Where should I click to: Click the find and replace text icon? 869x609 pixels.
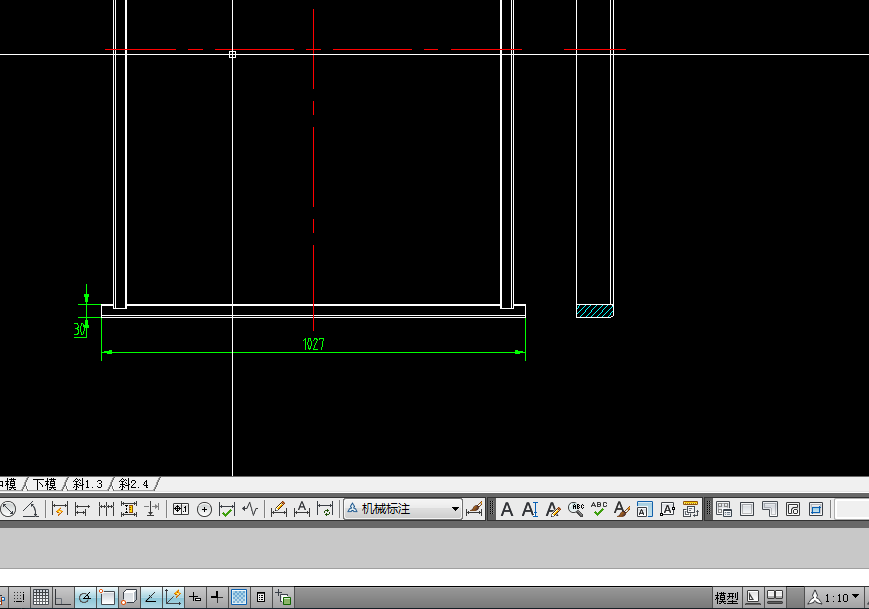tap(576, 509)
